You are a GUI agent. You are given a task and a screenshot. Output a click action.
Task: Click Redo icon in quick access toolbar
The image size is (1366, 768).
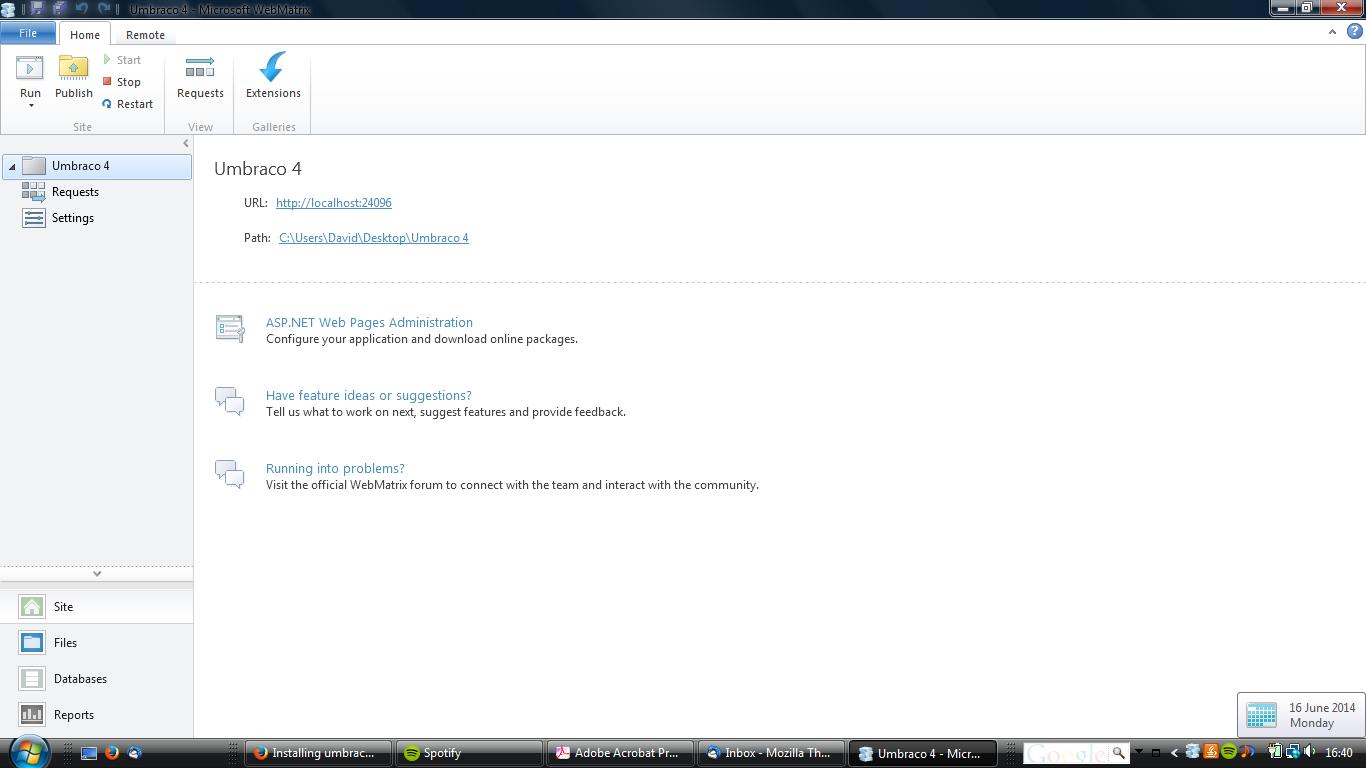(103, 9)
